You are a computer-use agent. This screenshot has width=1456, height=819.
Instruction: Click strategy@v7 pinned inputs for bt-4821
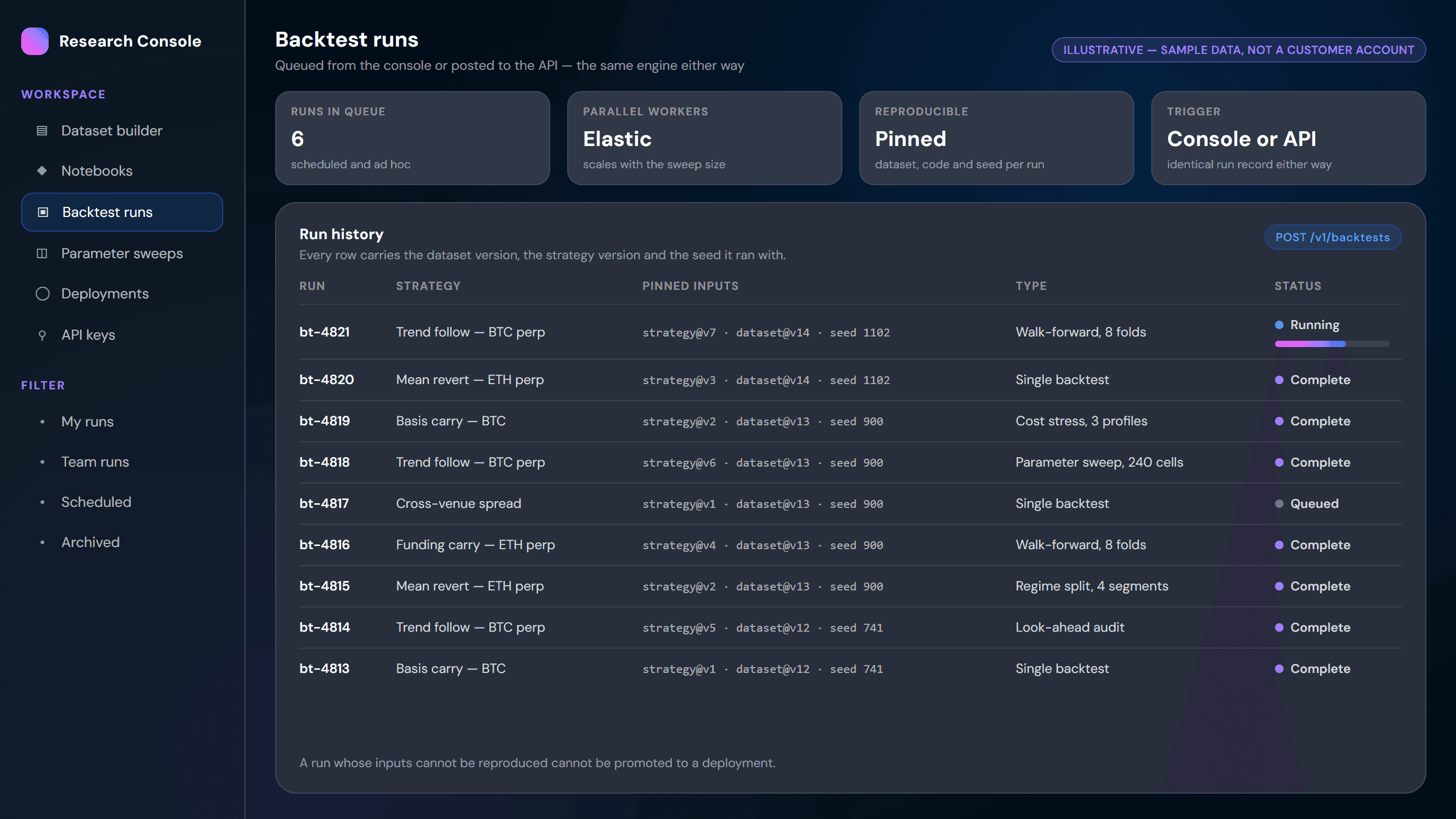[766, 333]
